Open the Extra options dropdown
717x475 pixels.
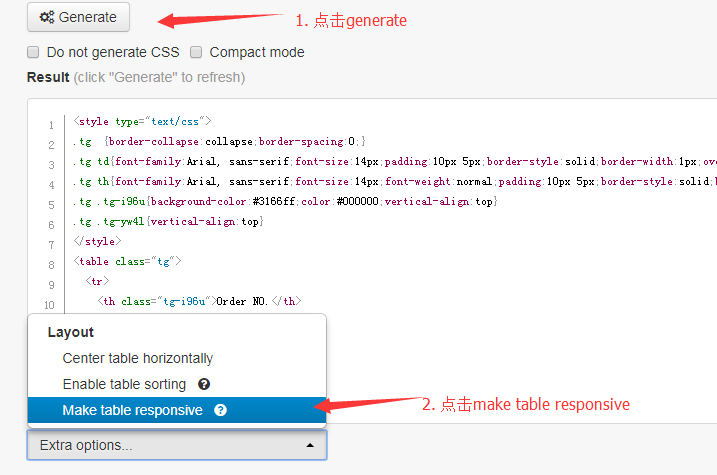177,445
